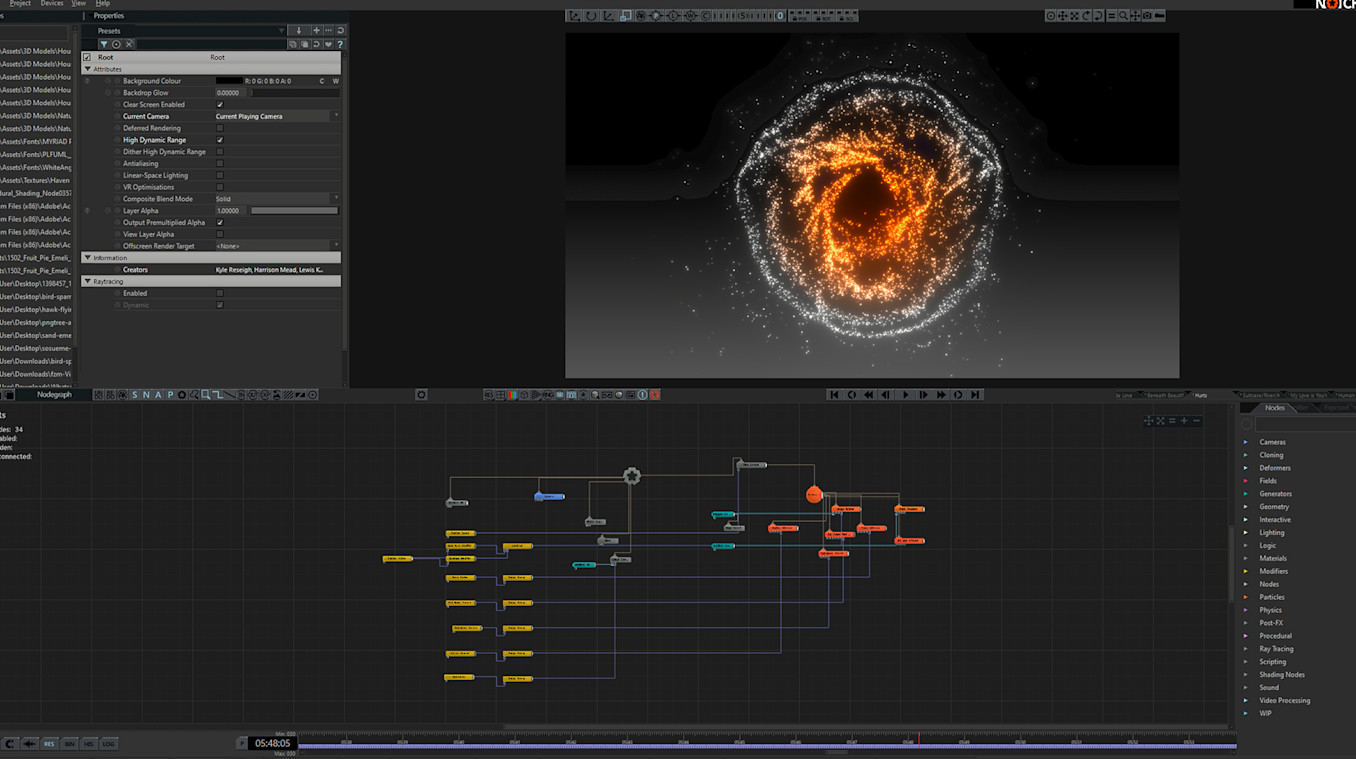Switch to the Nodegraph tab
1356x759 pixels.
pos(54,395)
